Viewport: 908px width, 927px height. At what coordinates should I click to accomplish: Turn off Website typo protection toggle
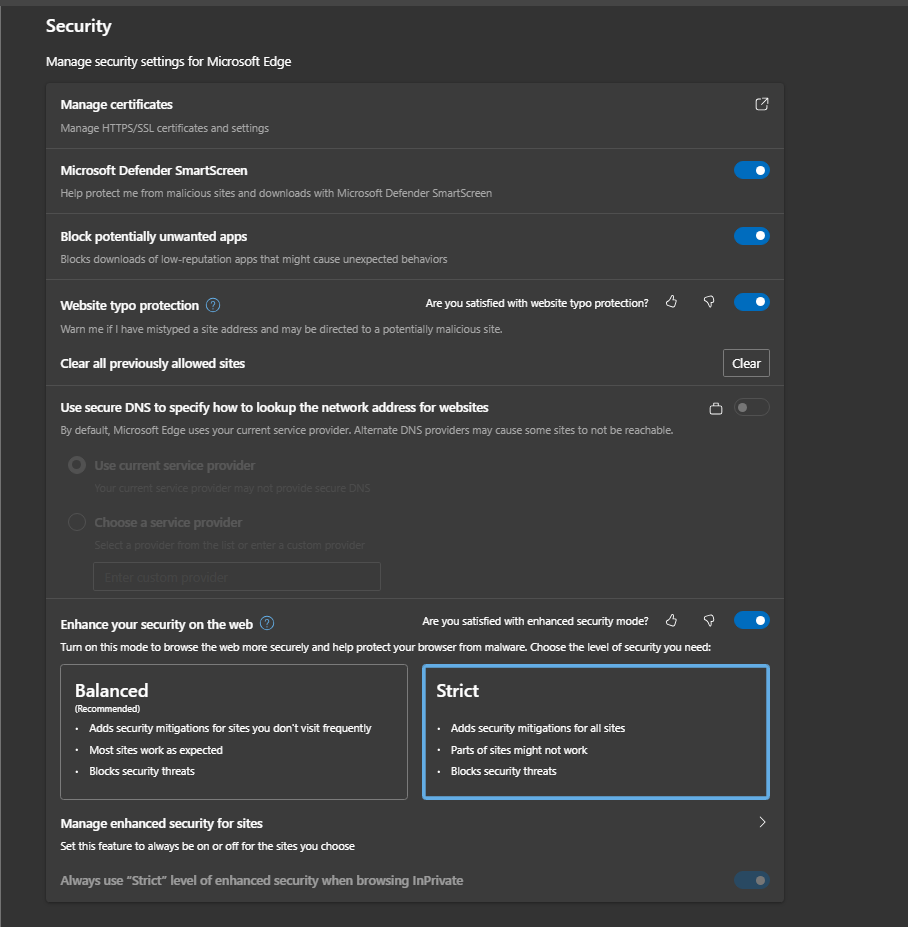pyautogui.click(x=751, y=302)
